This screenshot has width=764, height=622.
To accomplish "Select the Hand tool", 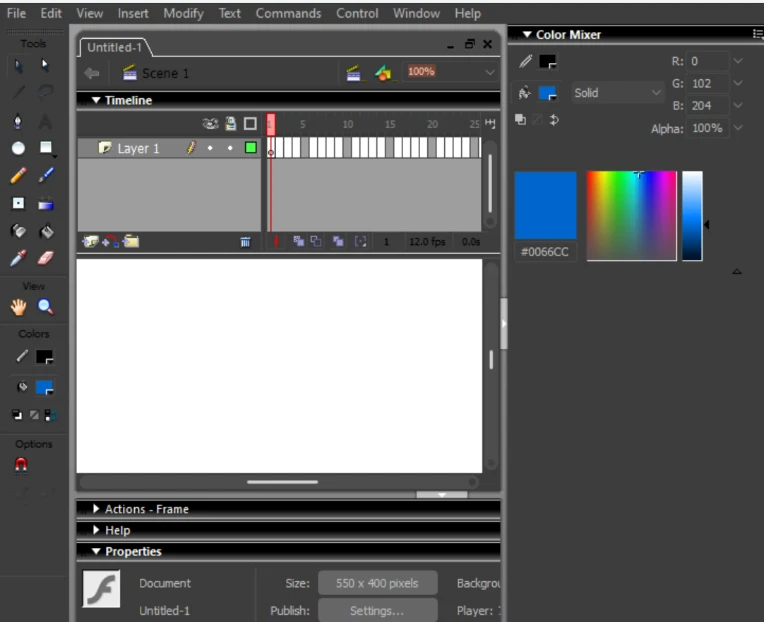I will tap(18, 307).
